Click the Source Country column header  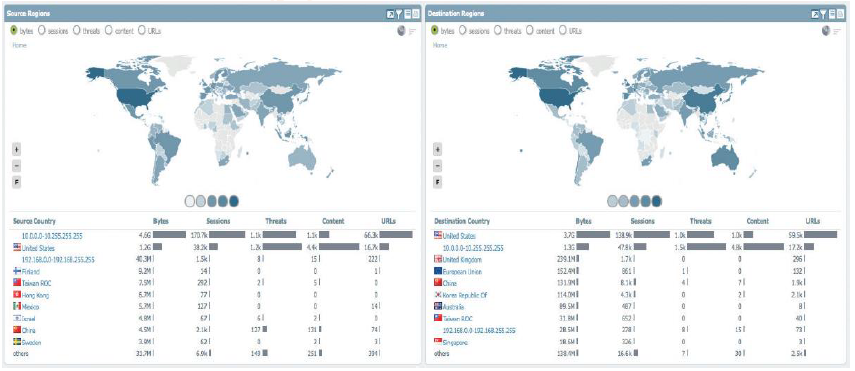coord(34,221)
